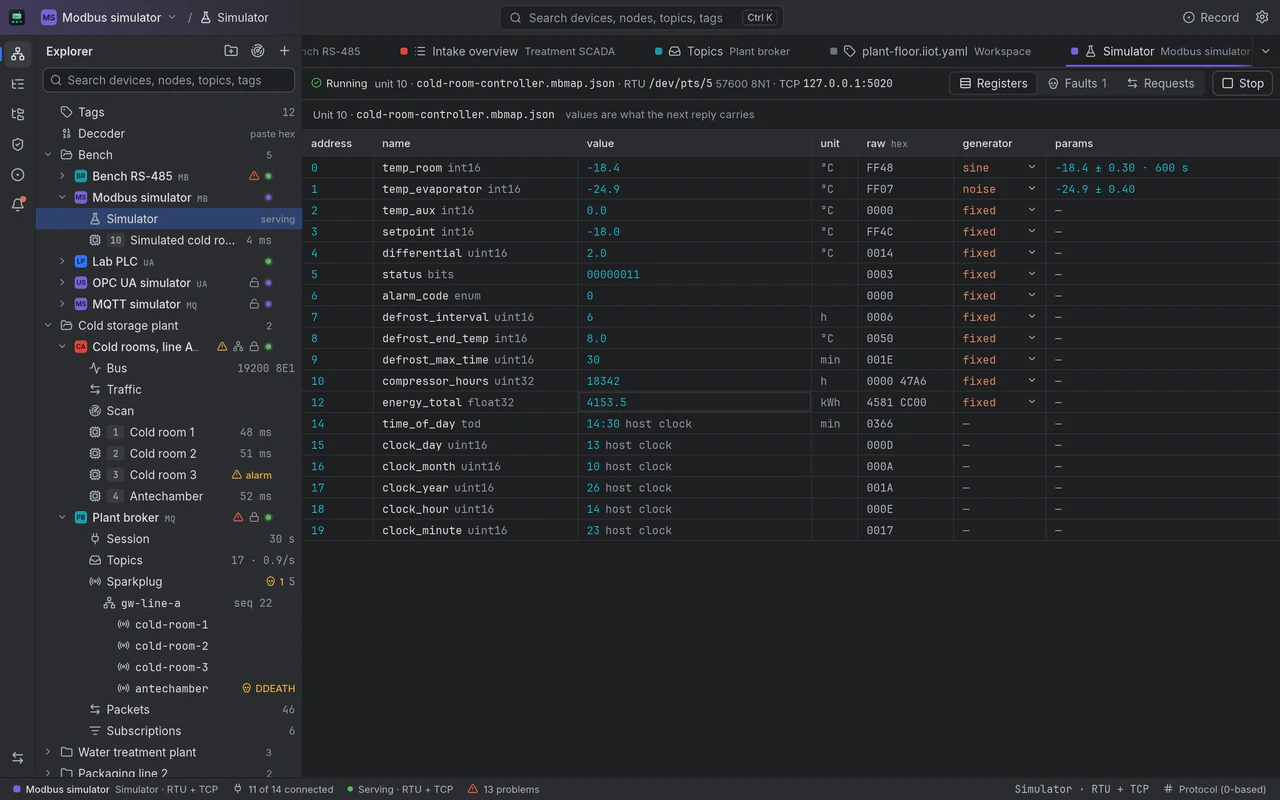Select the energy_total value 4153.5 cell

(x=694, y=402)
